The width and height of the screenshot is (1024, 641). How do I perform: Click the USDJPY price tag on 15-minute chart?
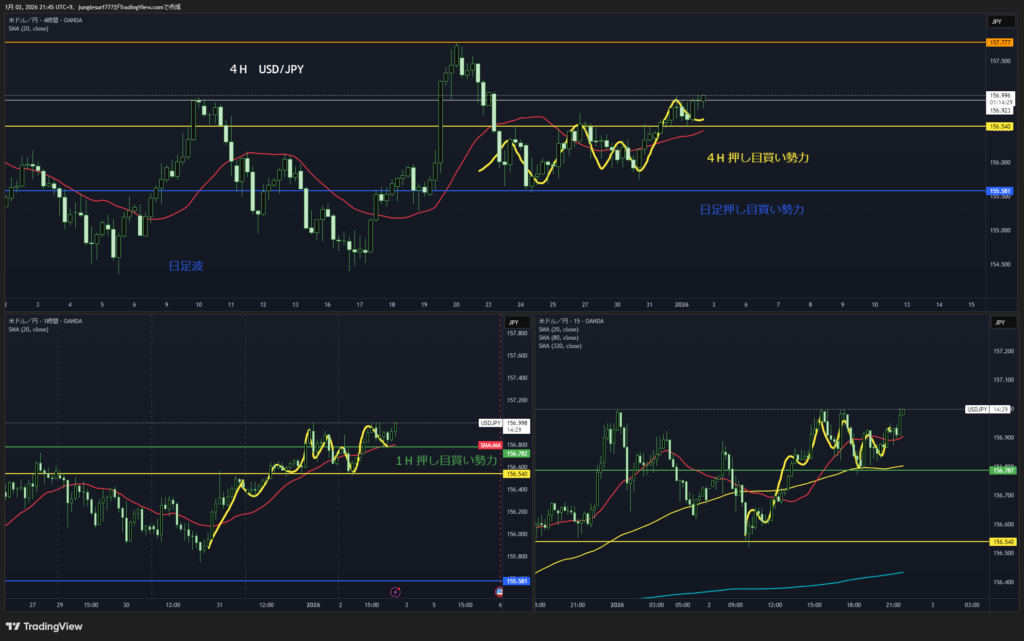click(978, 409)
